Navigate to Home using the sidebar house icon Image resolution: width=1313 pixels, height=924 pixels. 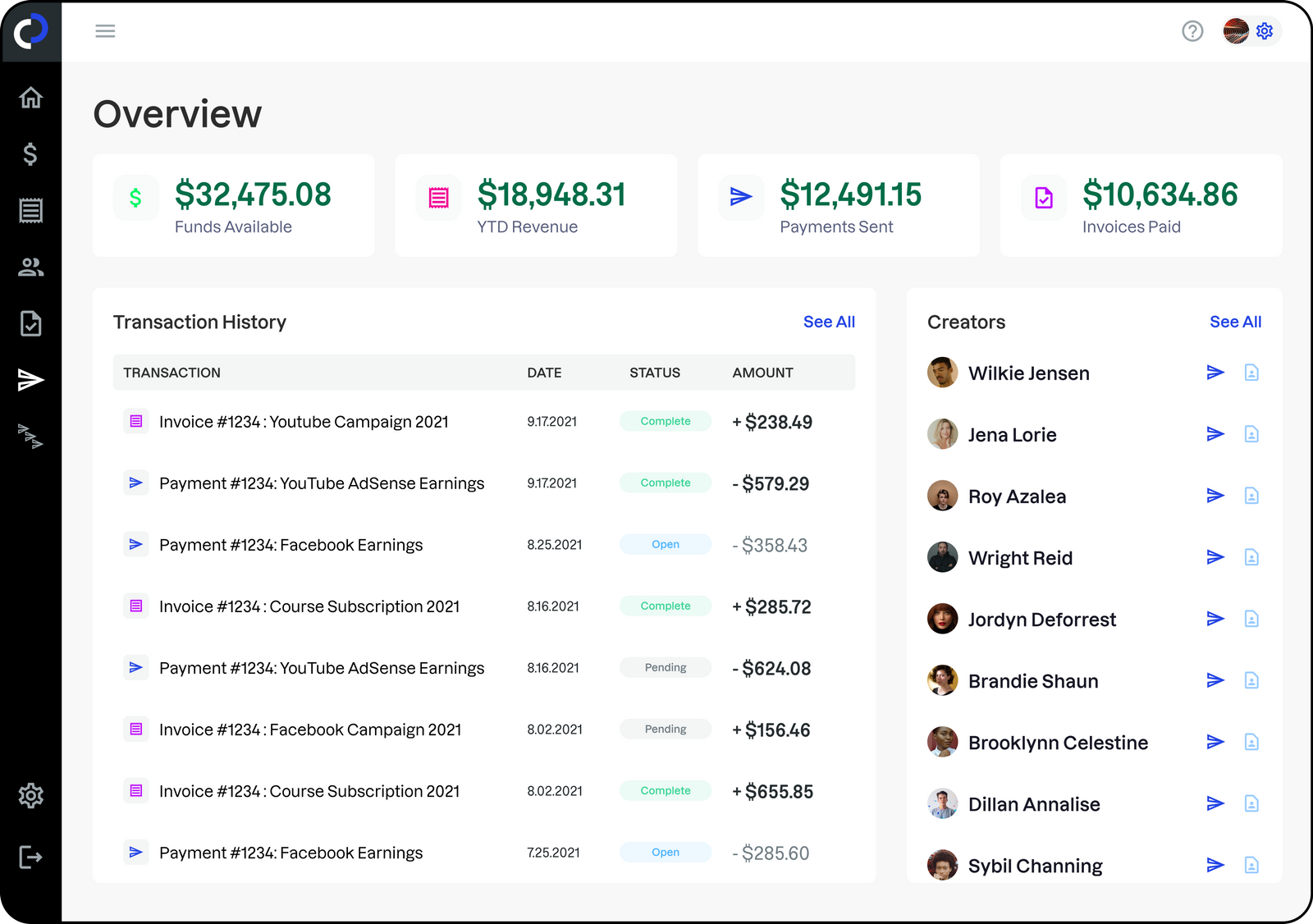[x=31, y=97]
